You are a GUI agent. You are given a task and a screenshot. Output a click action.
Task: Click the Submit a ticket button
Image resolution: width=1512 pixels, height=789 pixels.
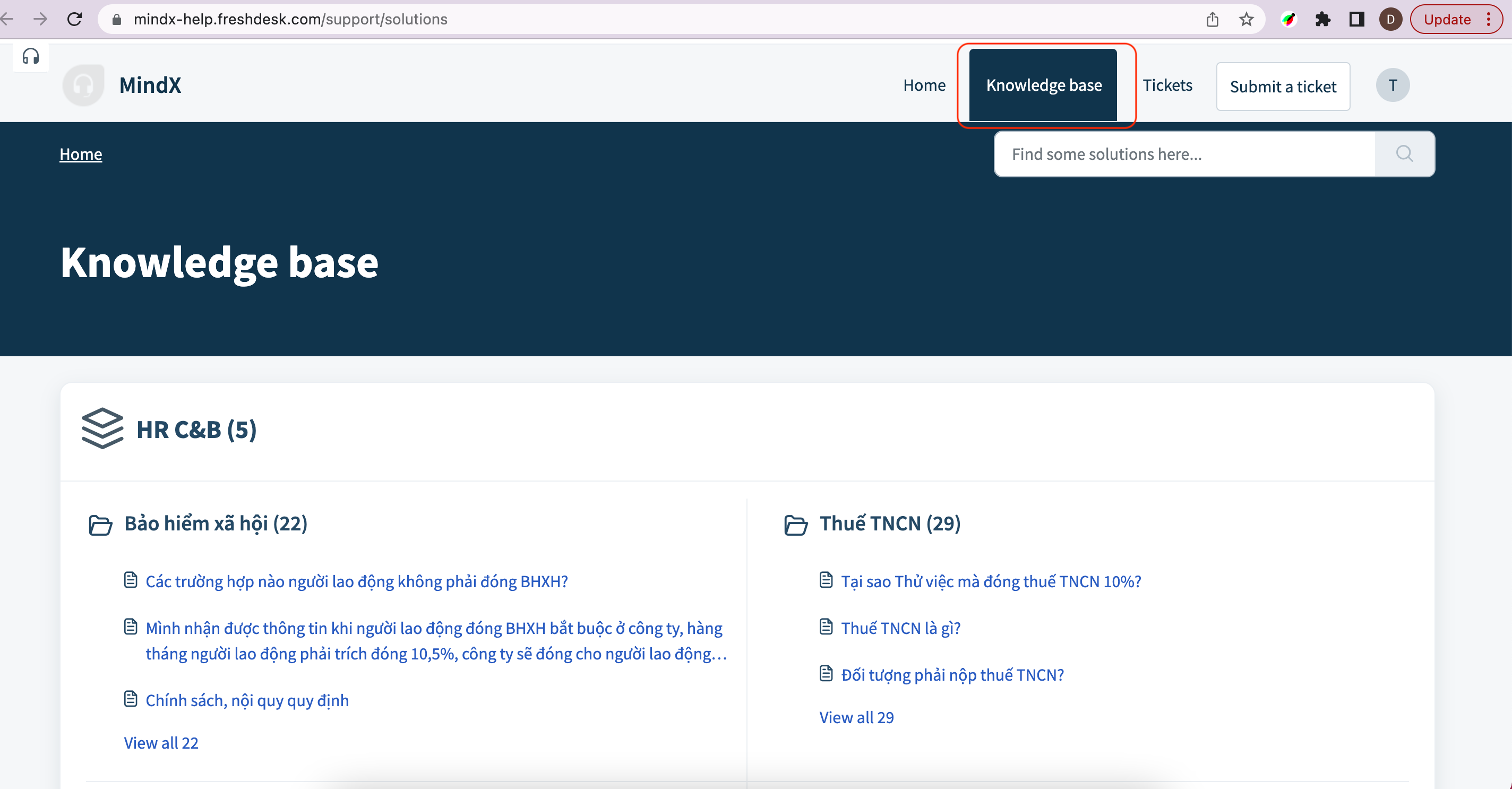pyautogui.click(x=1283, y=87)
